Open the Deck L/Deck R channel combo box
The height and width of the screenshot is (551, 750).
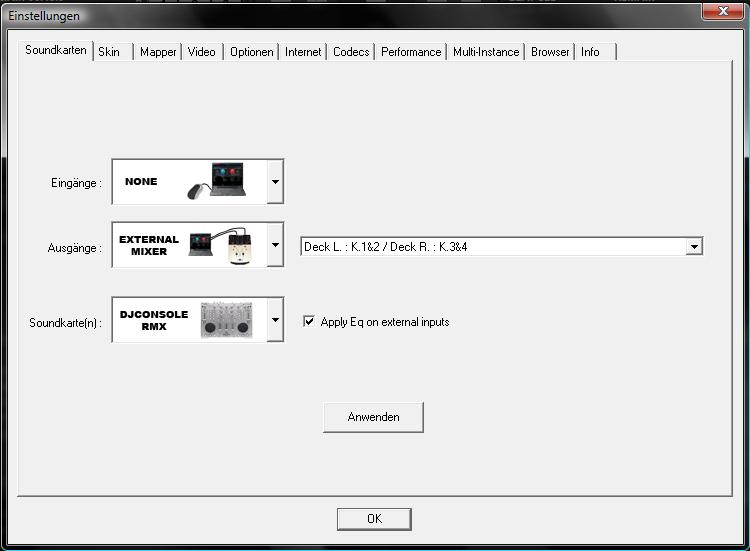(502, 247)
